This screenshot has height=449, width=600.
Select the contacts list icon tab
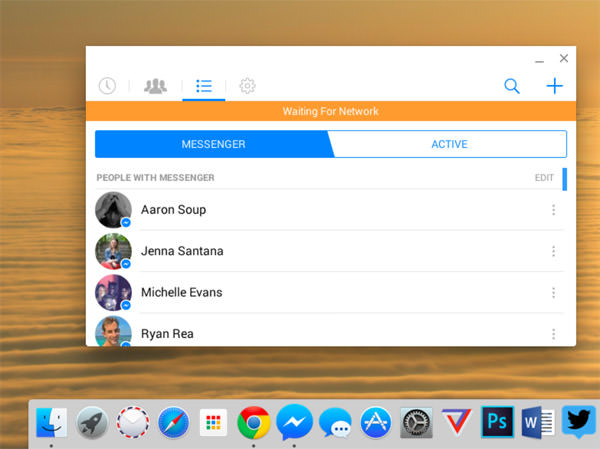(x=204, y=86)
